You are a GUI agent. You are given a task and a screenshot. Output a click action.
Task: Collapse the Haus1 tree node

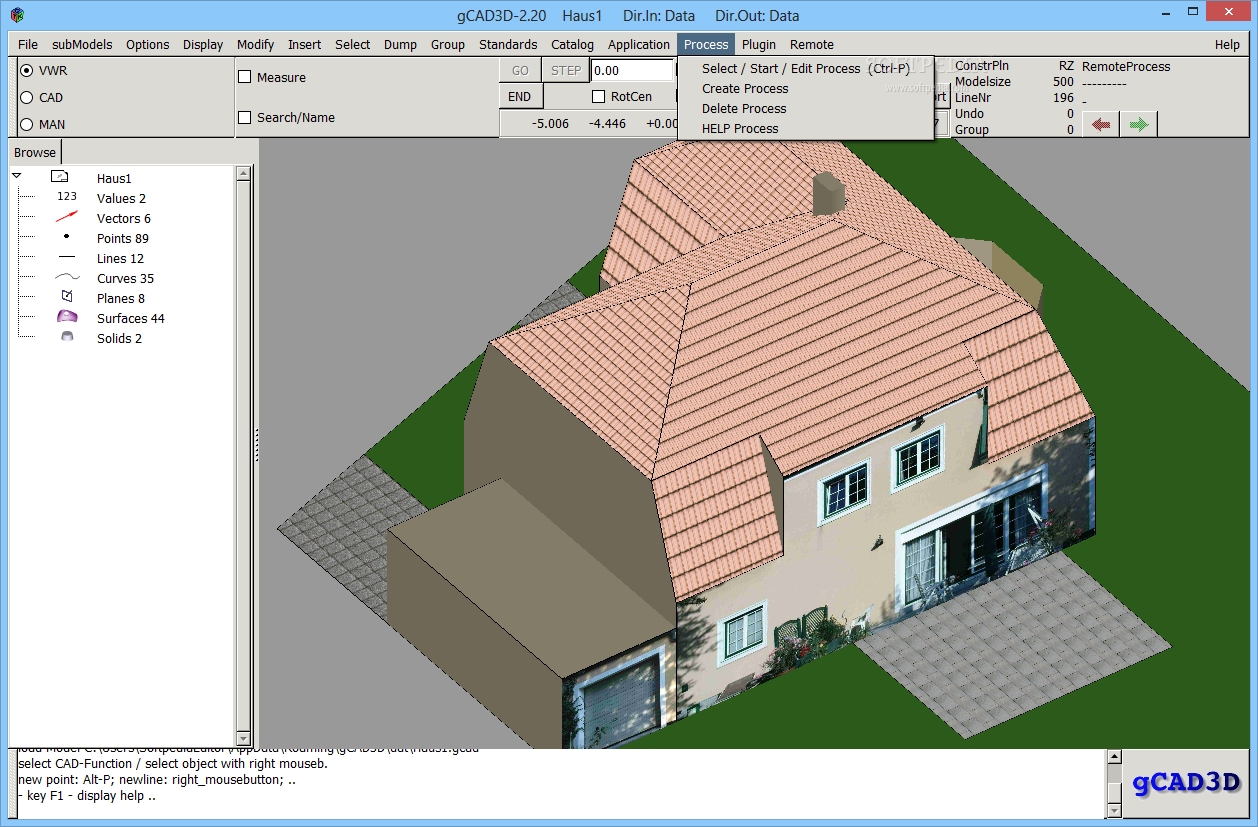[17, 177]
